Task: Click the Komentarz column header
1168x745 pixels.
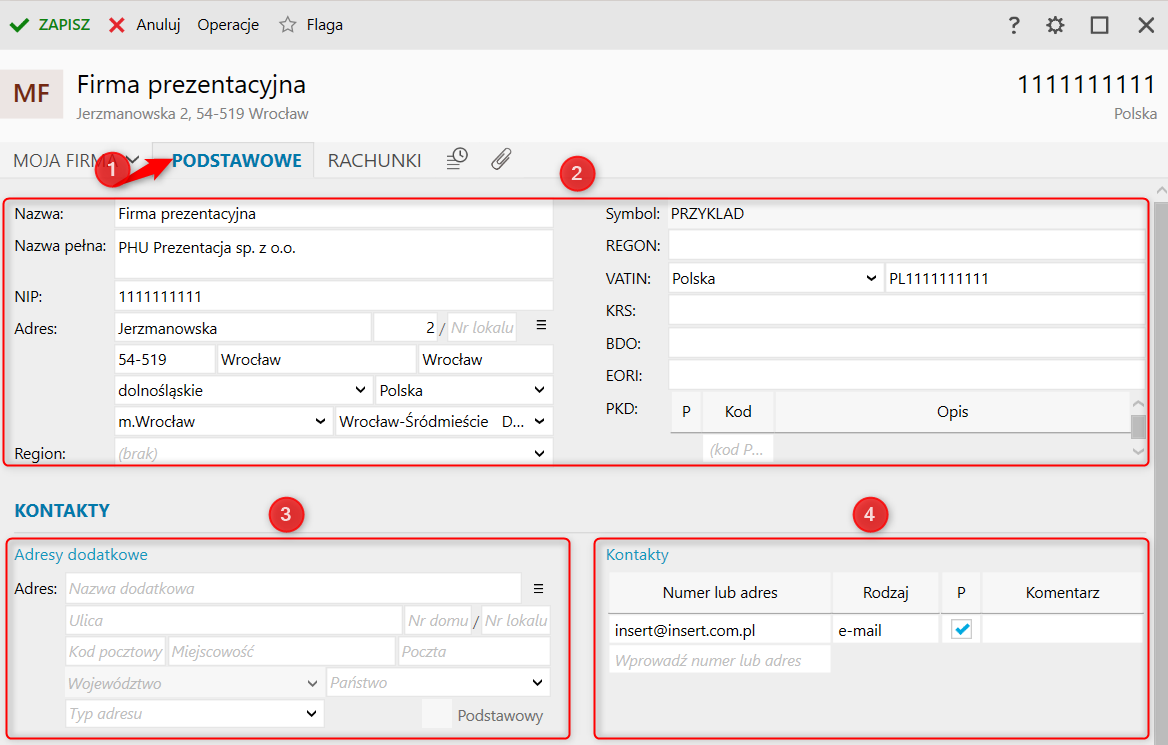Action: click(x=1062, y=592)
